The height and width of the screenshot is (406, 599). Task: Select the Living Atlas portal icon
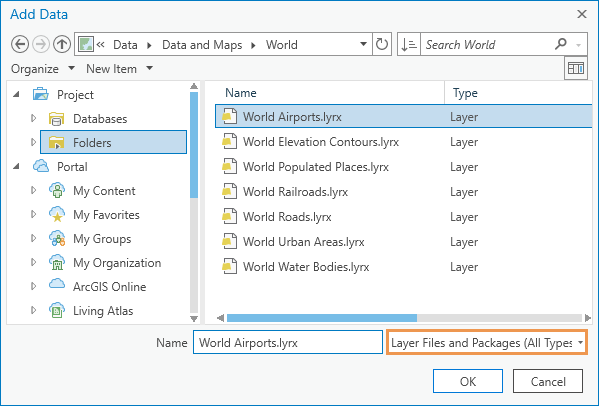click(x=57, y=311)
